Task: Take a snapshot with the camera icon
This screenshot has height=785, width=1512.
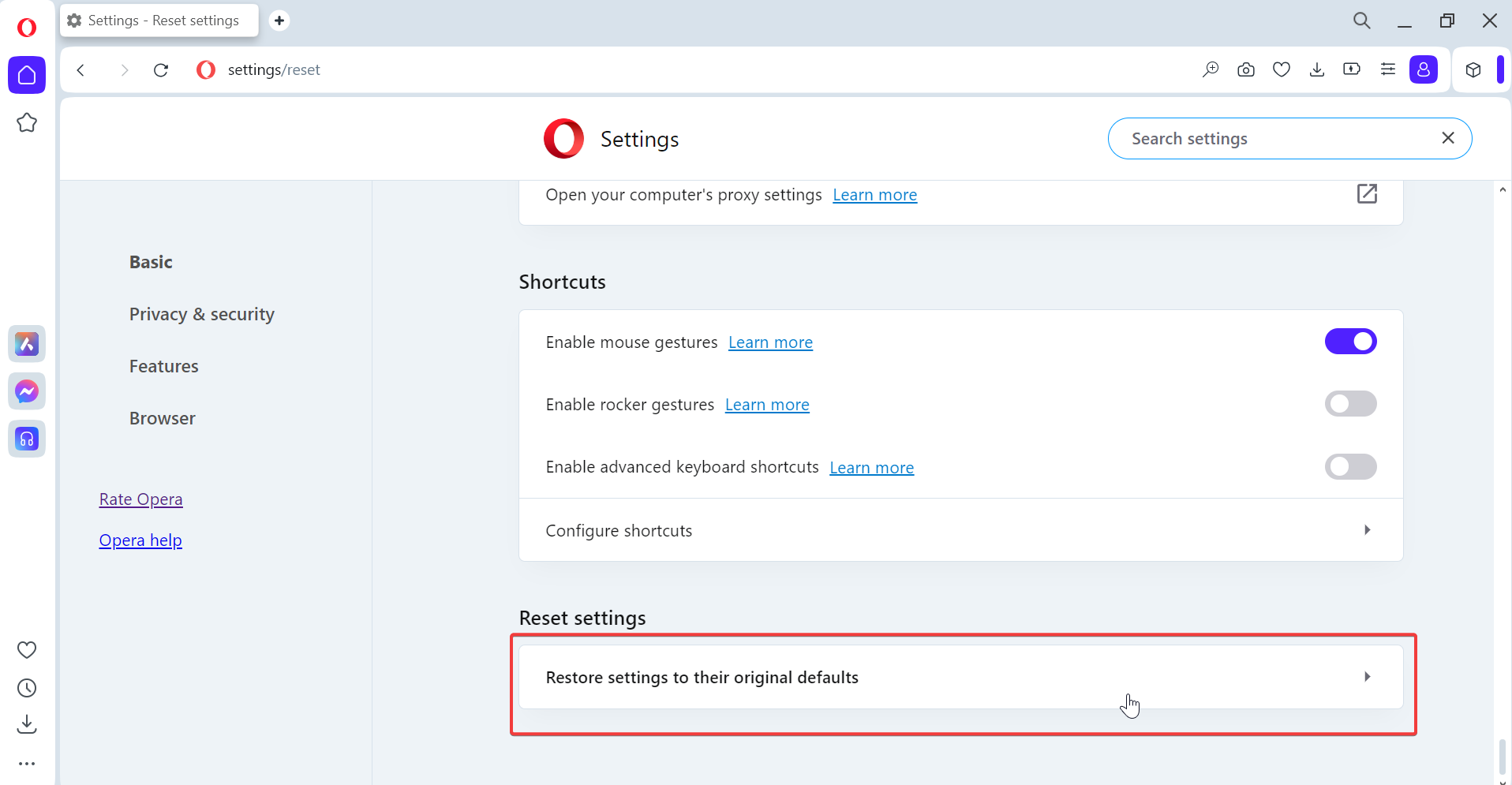Action: pos(1246,69)
